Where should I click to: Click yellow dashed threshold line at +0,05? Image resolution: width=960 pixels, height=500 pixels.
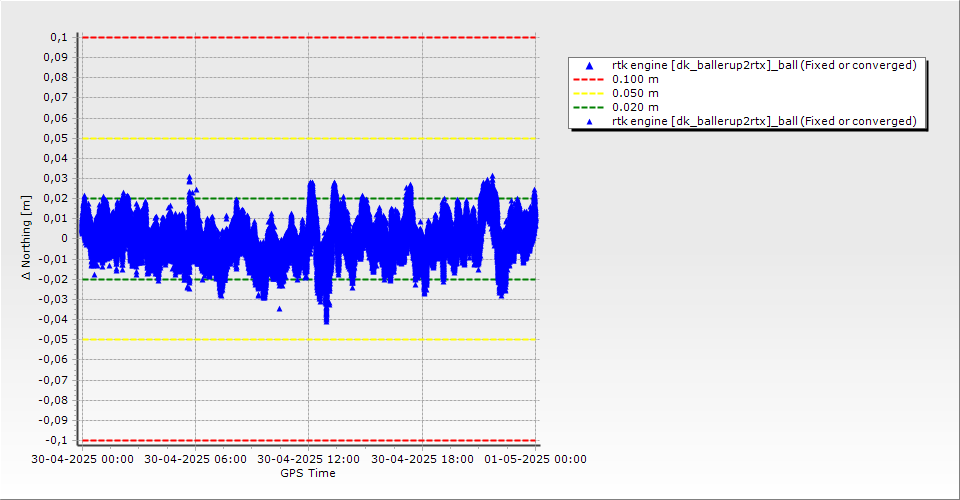point(309,138)
